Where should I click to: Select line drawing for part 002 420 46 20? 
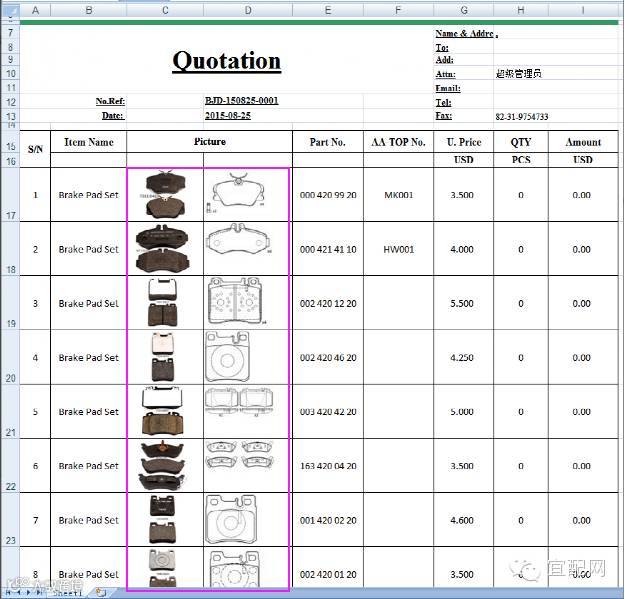pos(228,357)
